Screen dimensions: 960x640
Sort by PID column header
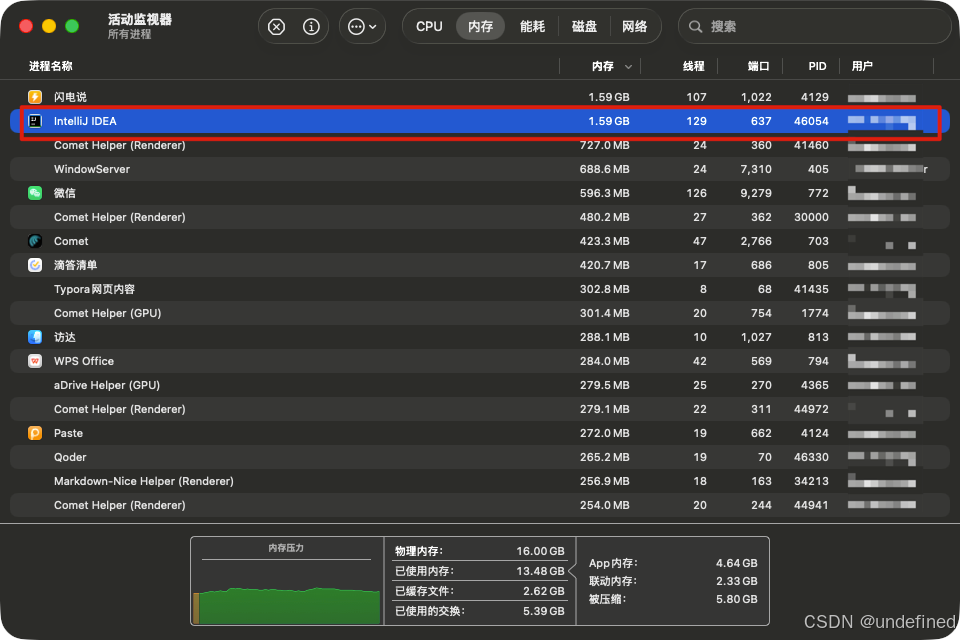(817, 66)
